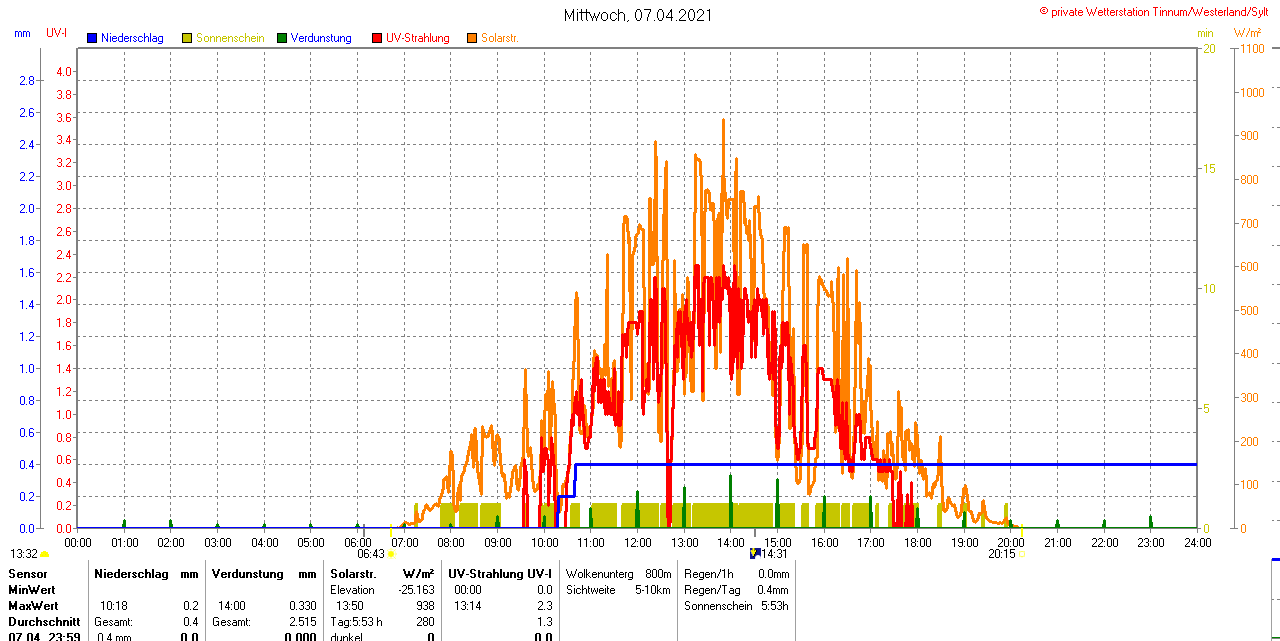Click the green Verdunstung legend swatch

pos(282,38)
